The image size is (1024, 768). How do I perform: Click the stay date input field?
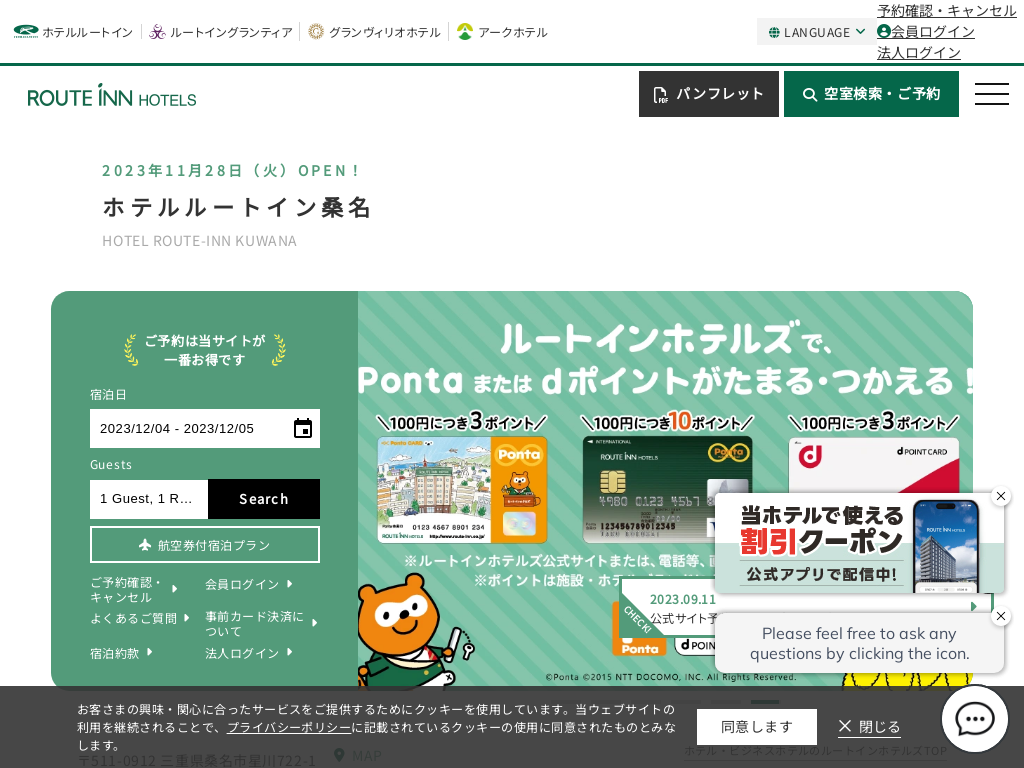coord(205,428)
